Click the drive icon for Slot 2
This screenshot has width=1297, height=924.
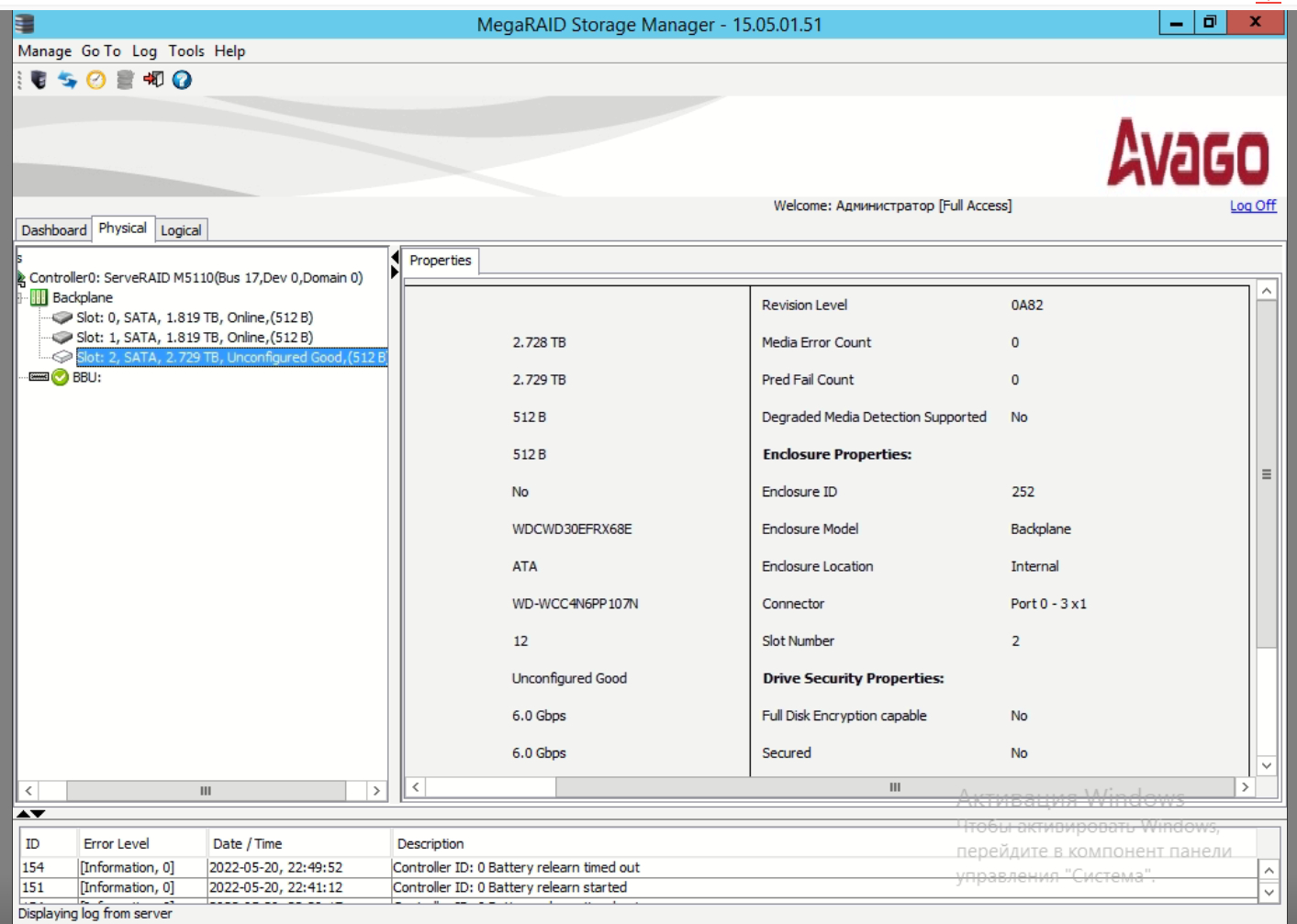(62, 357)
